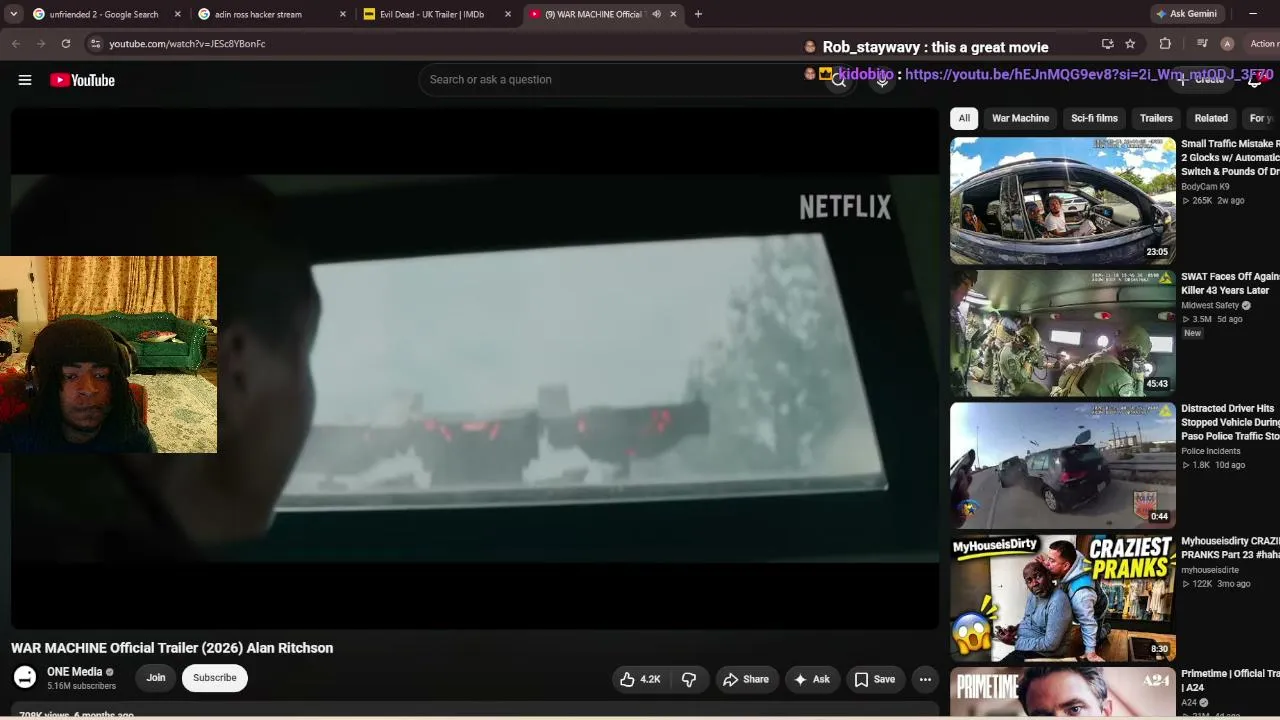Share the War Machine trailer
1280x720 pixels.
pyautogui.click(x=746, y=679)
